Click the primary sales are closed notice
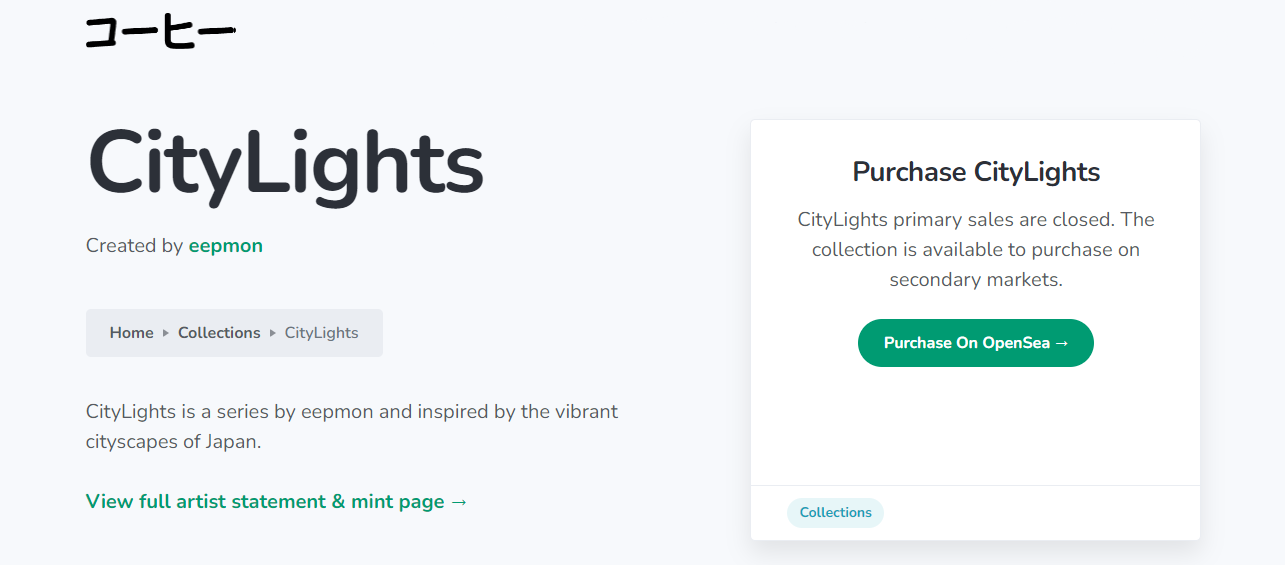 click(976, 249)
